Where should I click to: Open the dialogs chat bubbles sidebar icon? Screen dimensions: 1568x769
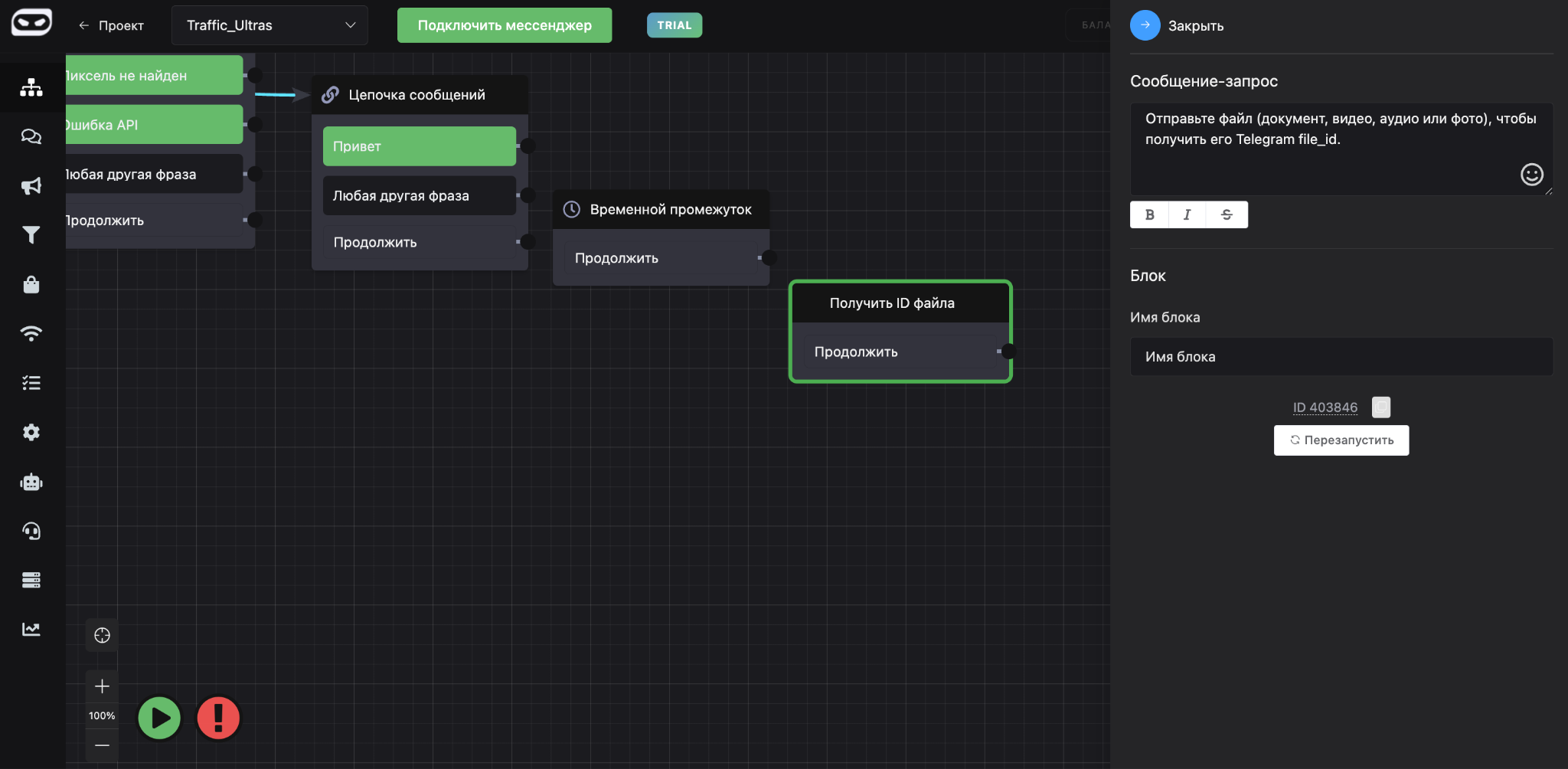(x=31, y=136)
